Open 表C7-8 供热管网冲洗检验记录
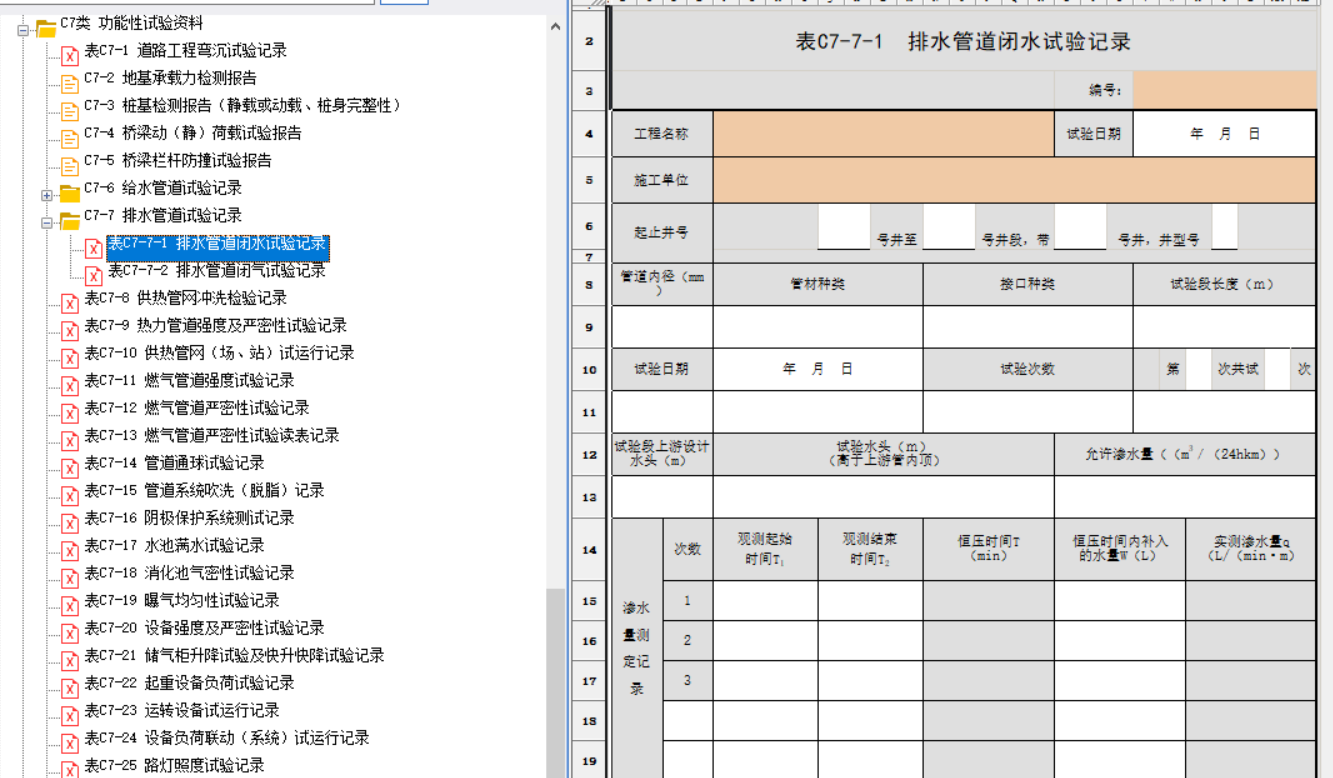 [x=185, y=297]
